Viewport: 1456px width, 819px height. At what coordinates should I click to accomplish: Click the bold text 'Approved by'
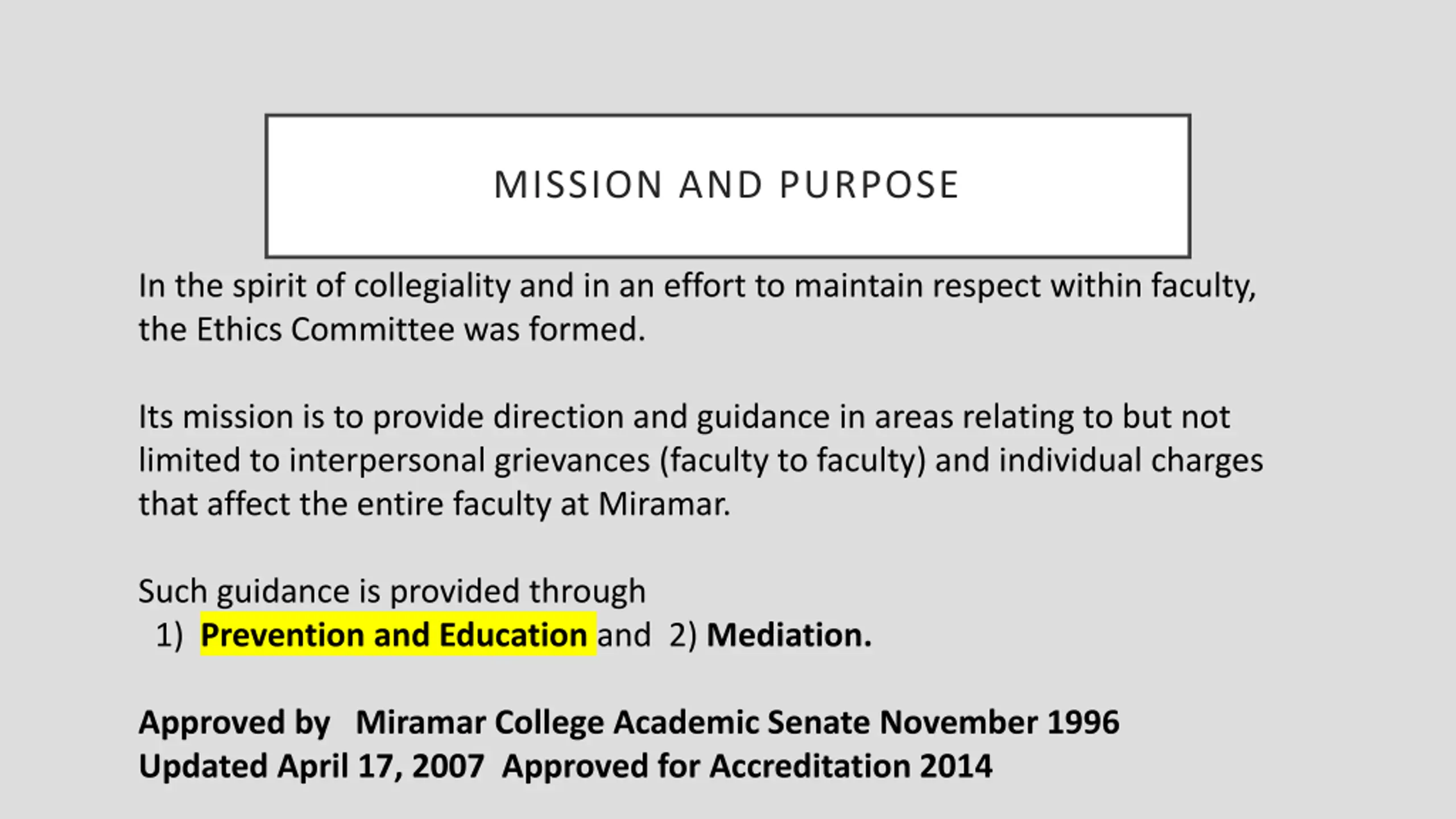[x=234, y=722]
